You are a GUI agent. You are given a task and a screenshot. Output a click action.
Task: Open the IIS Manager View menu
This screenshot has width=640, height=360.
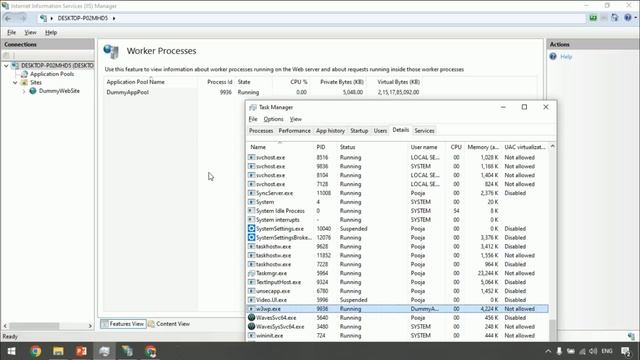click(x=30, y=32)
